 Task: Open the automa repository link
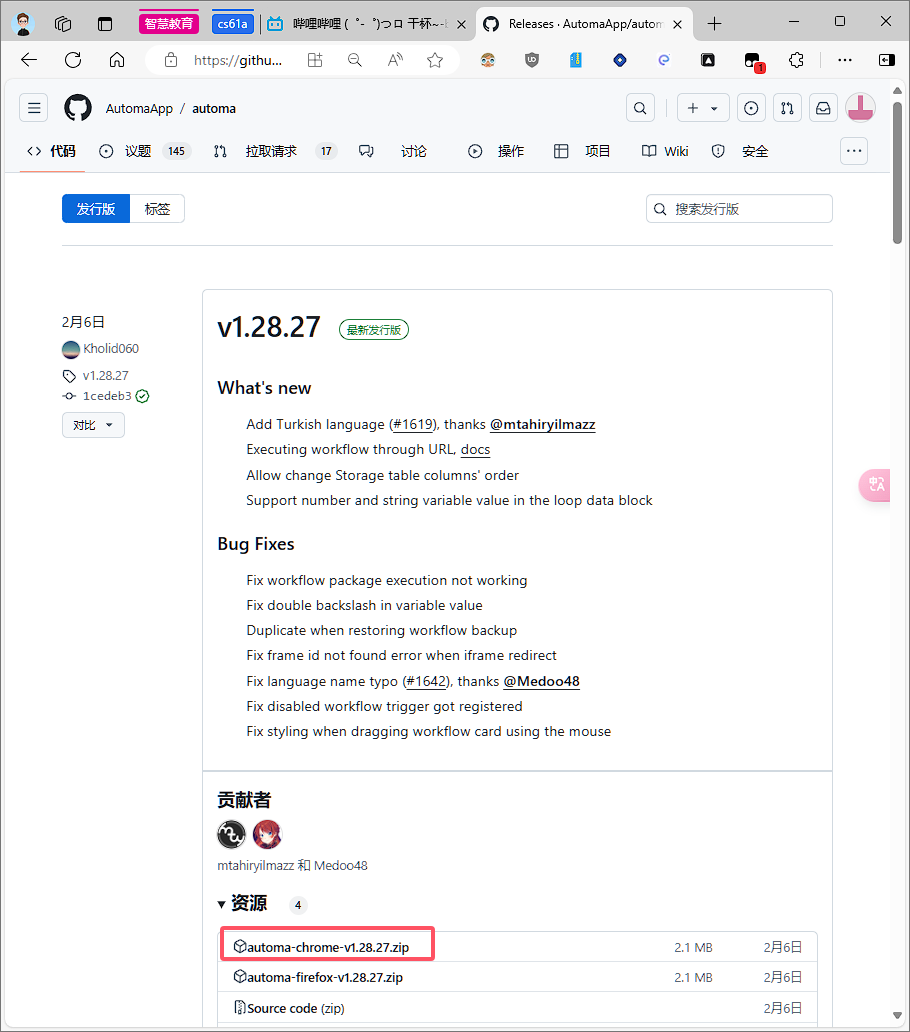click(214, 109)
